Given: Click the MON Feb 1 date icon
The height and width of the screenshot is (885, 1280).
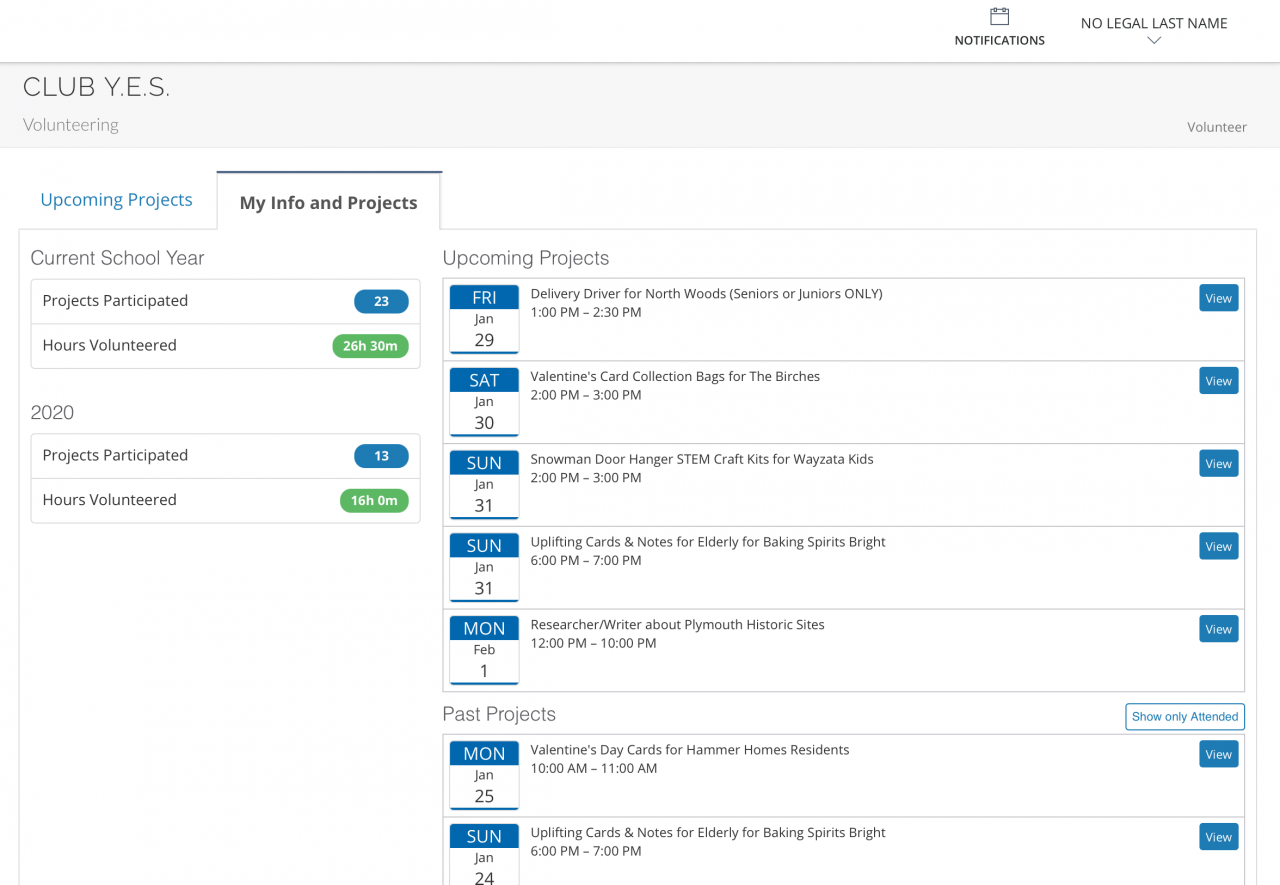Looking at the screenshot, I should pyautogui.click(x=484, y=650).
